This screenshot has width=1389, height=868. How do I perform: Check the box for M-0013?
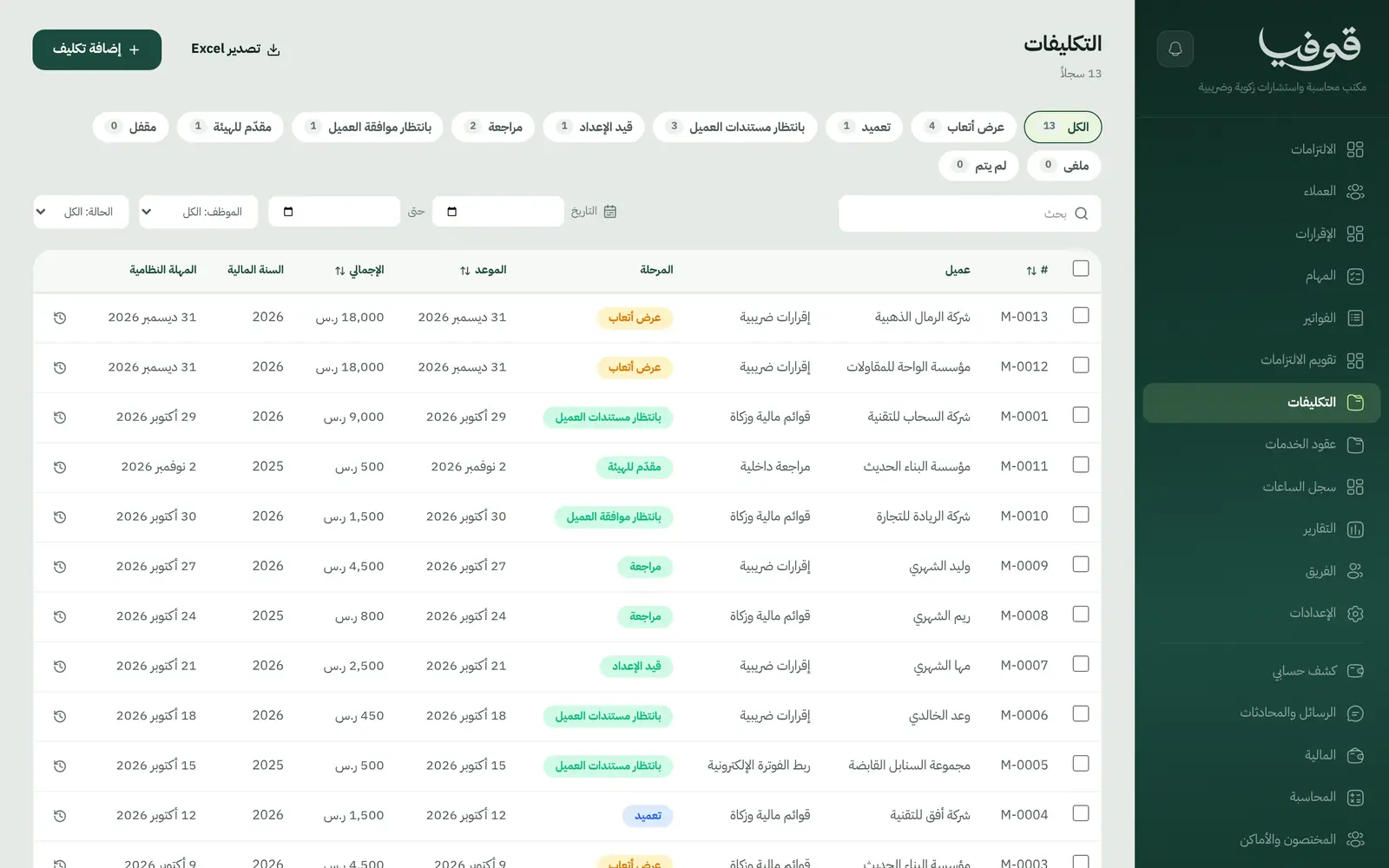pyautogui.click(x=1081, y=316)
